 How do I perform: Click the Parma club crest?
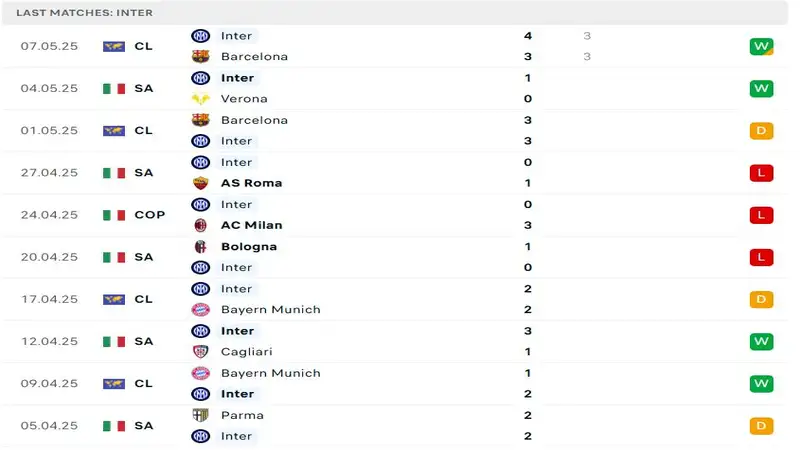coord(201,415)
